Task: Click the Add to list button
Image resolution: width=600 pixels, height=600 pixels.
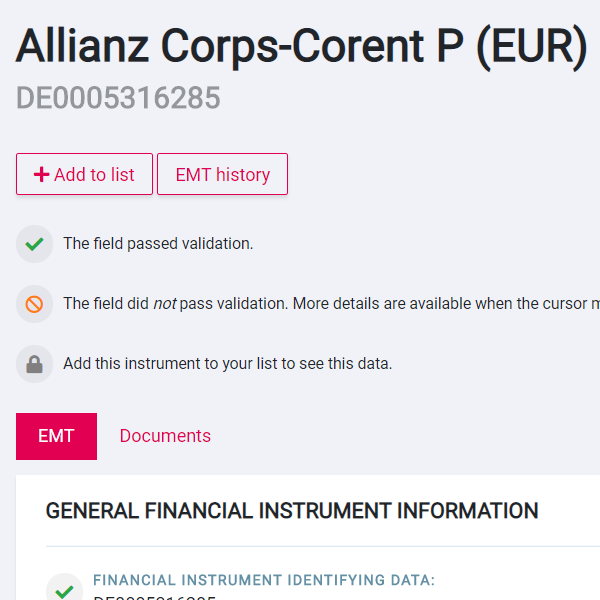Action: (84, 174)
